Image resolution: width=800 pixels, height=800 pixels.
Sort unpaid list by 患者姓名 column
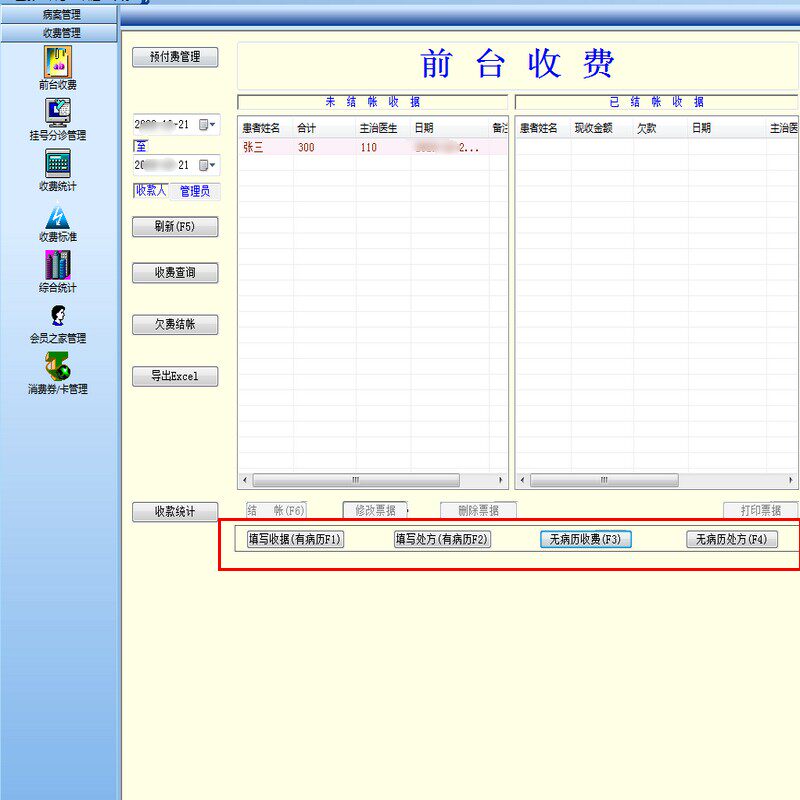tap(265, 128)
